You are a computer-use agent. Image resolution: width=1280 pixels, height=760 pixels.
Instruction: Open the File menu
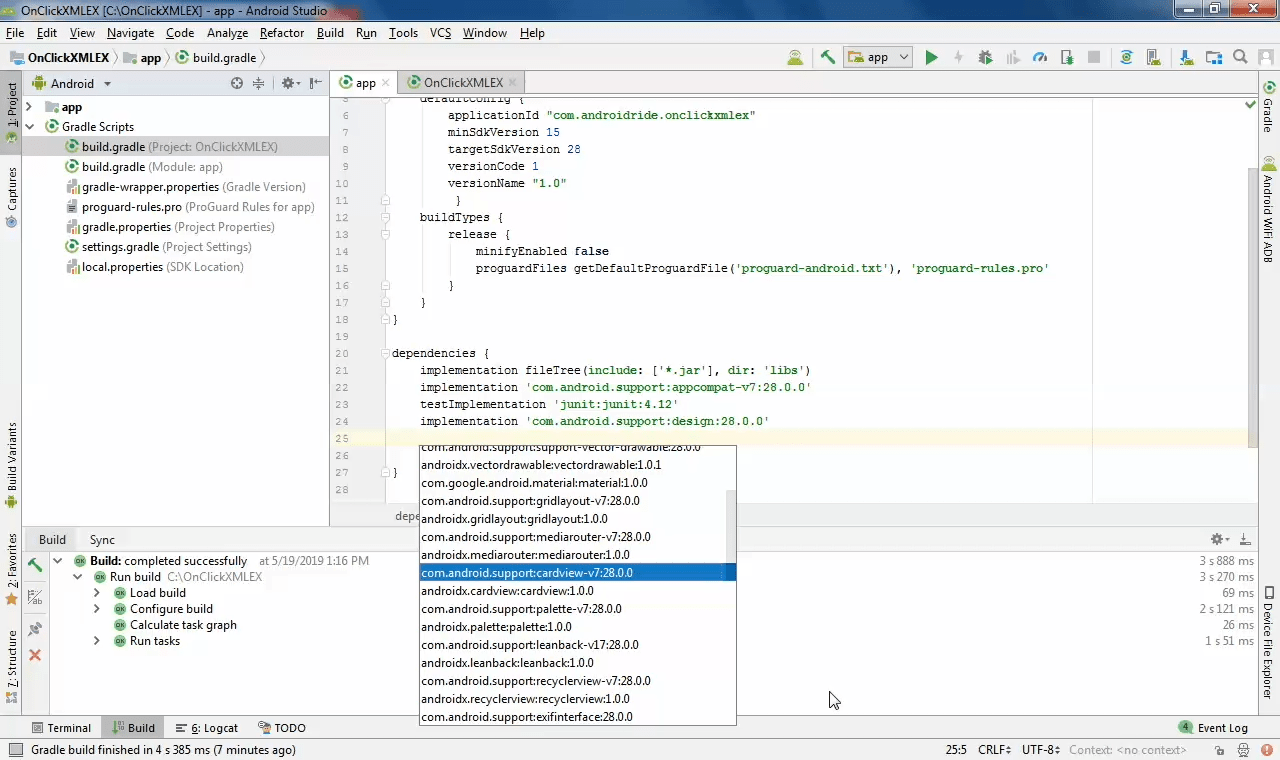(15, 33)
